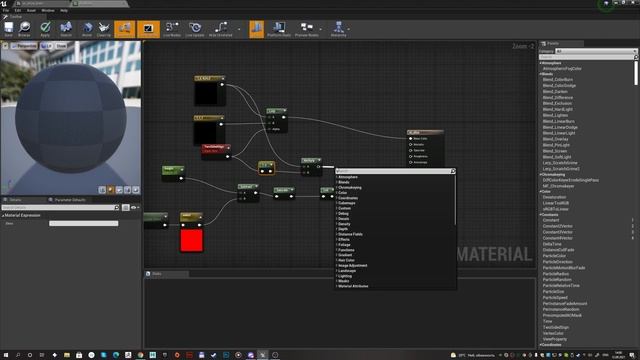Click the Palette search field
This screenshot has height=360, width=640.
pos(588,57)
